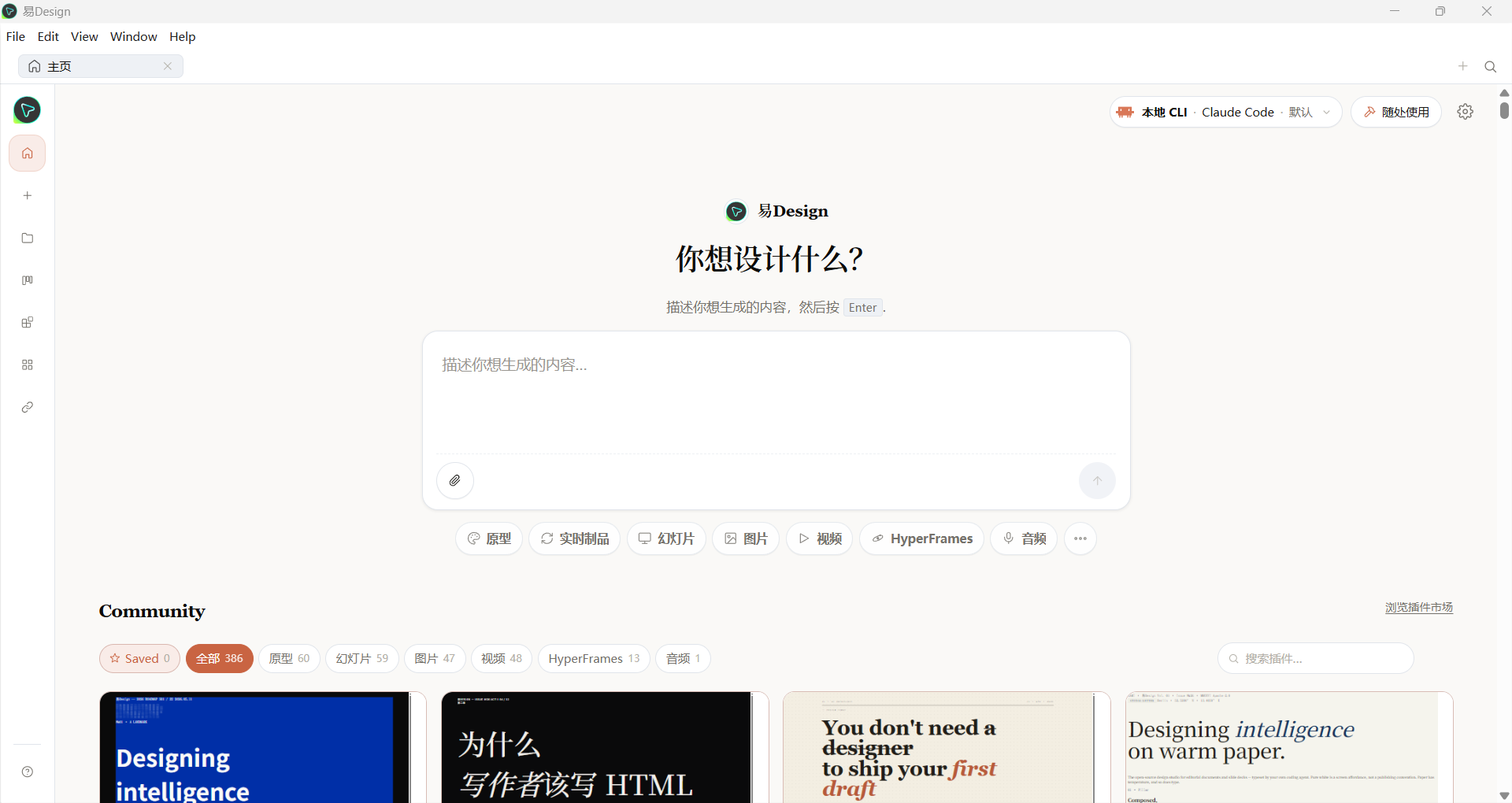This screenshot has width=1512, height=803.
Task: Filter community by HyperFrames 13
Action: coord(594,658)
